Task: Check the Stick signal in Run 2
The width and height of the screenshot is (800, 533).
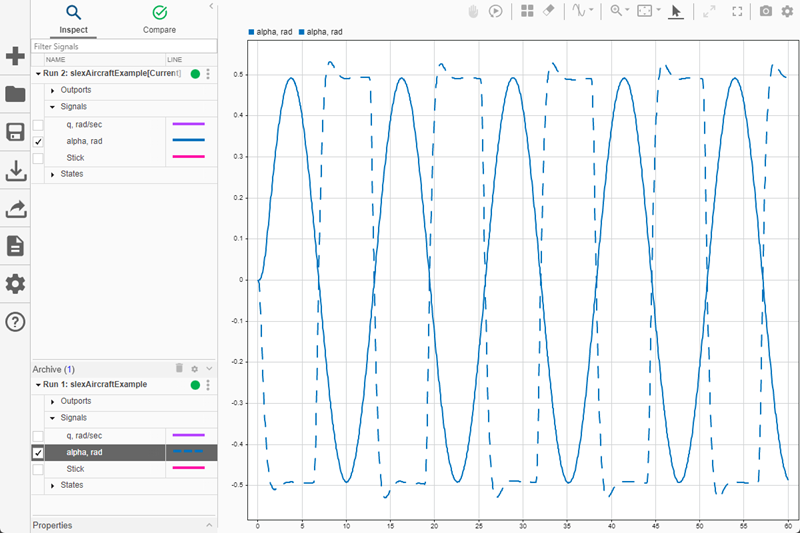Action: [38, 158]
